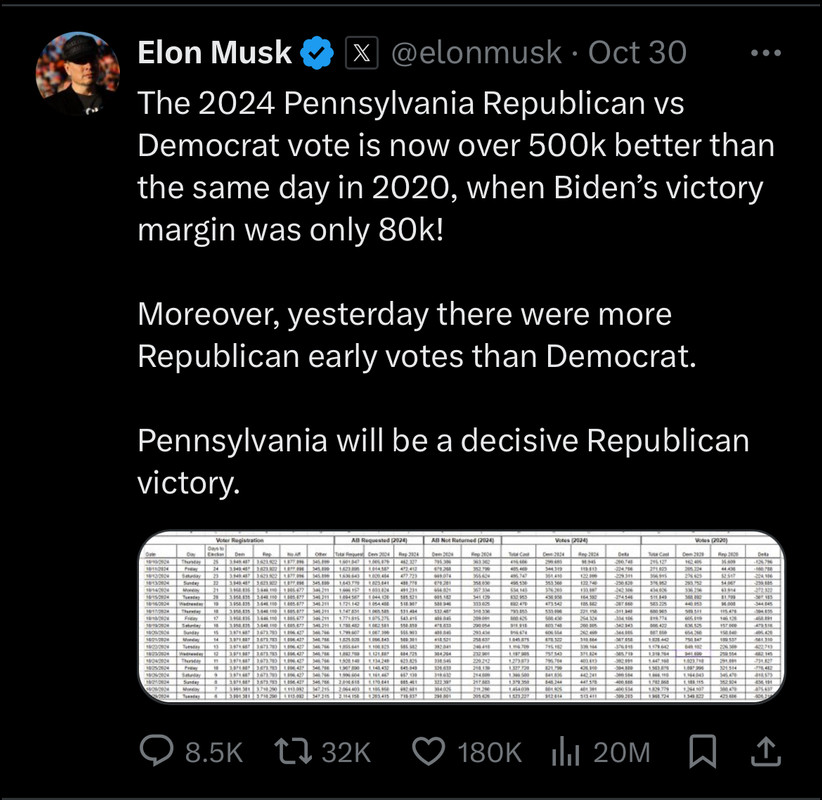This screenshot has width=822, height=800.
Task: Click the X affiliate badge next to the name
Action: pos(362,53)
